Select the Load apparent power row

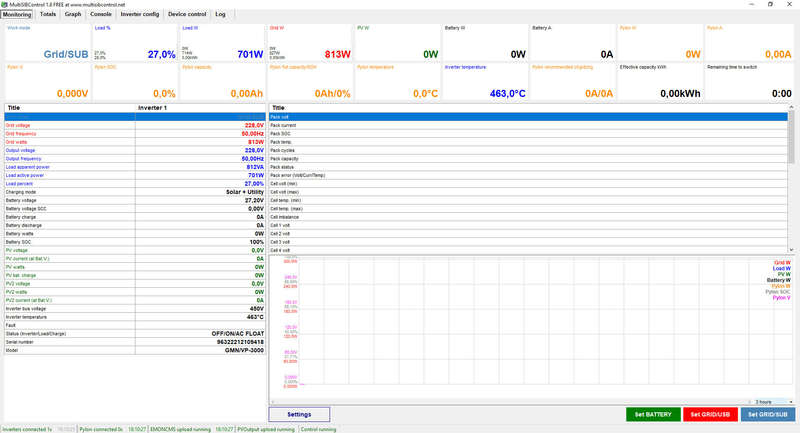click(135, 167)
